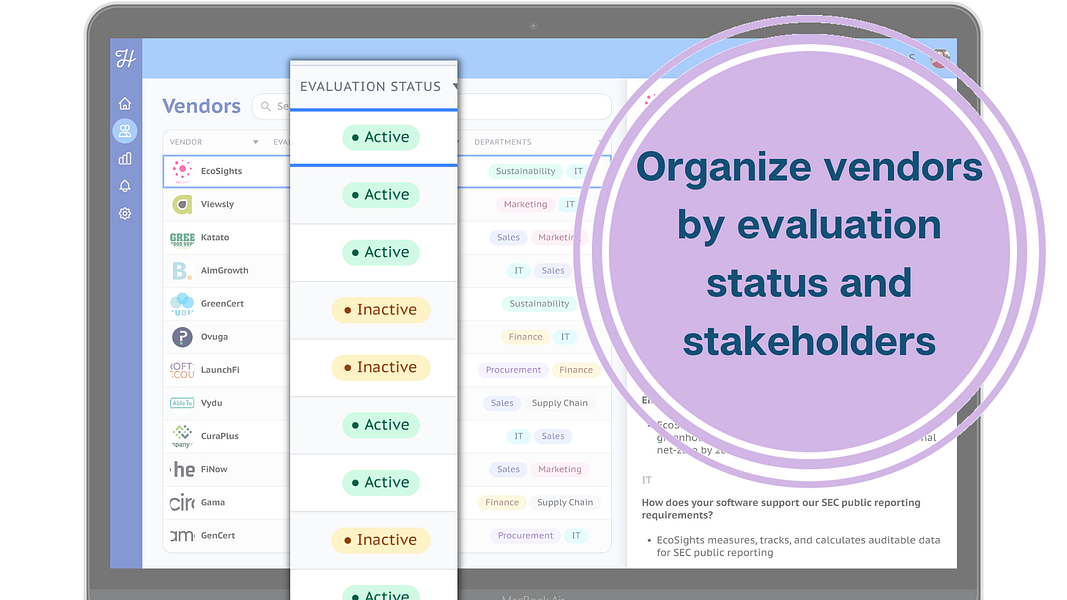Click the GreenCert cloud logo
The height and width of the screenshot is (600, 1067).
click(x=182, y=303)
